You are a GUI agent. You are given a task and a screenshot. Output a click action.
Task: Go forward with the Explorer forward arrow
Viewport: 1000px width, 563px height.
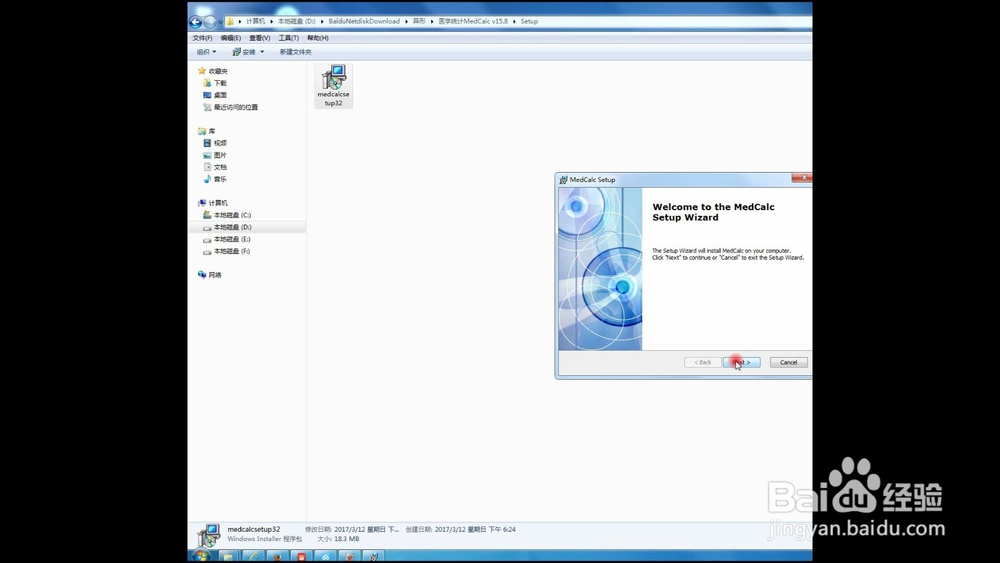click(210, 22)
